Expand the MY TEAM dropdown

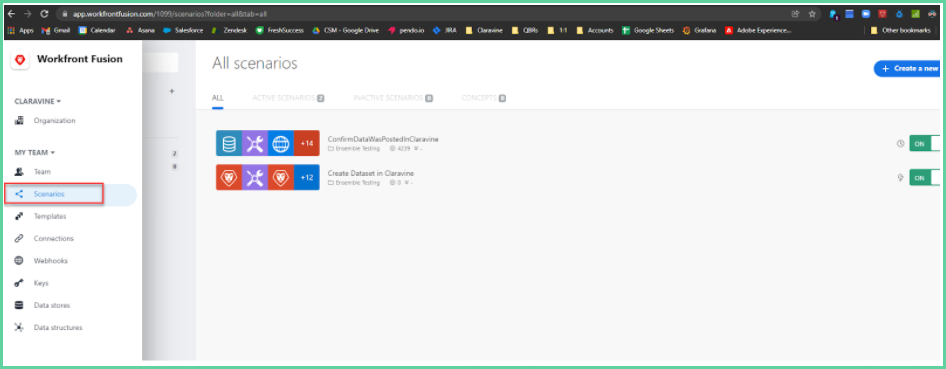[34, 153]
